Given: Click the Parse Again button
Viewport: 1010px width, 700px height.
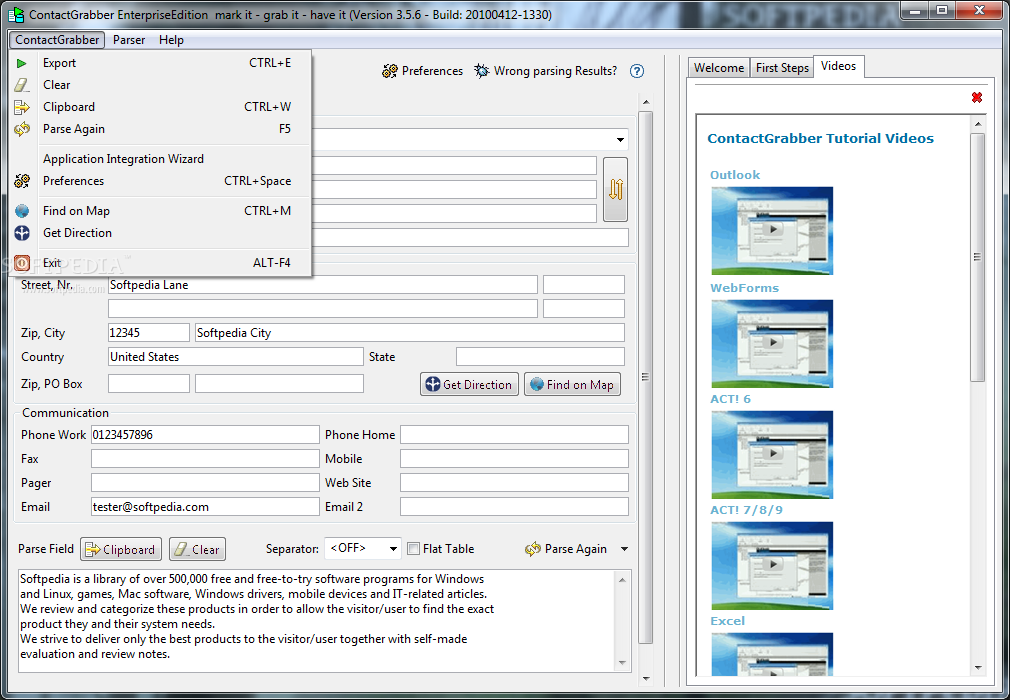Looking at the screenshot, I should click(566, 549).
